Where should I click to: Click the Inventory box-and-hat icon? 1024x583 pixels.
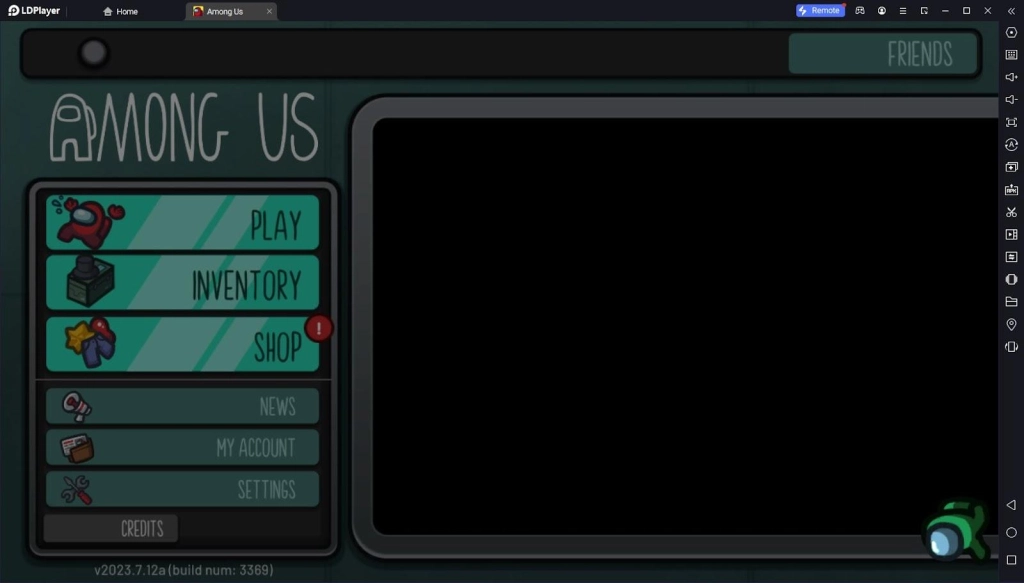[x=90, y=281]
